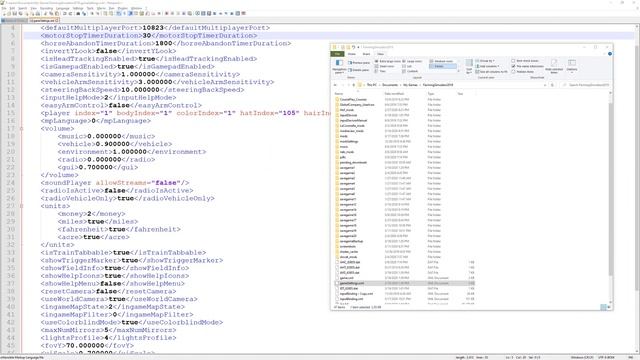This screenshot has height=360, width=640.
Task: Click the Undo icon in Notepad++ toolbar
Action: click(64, 13)
